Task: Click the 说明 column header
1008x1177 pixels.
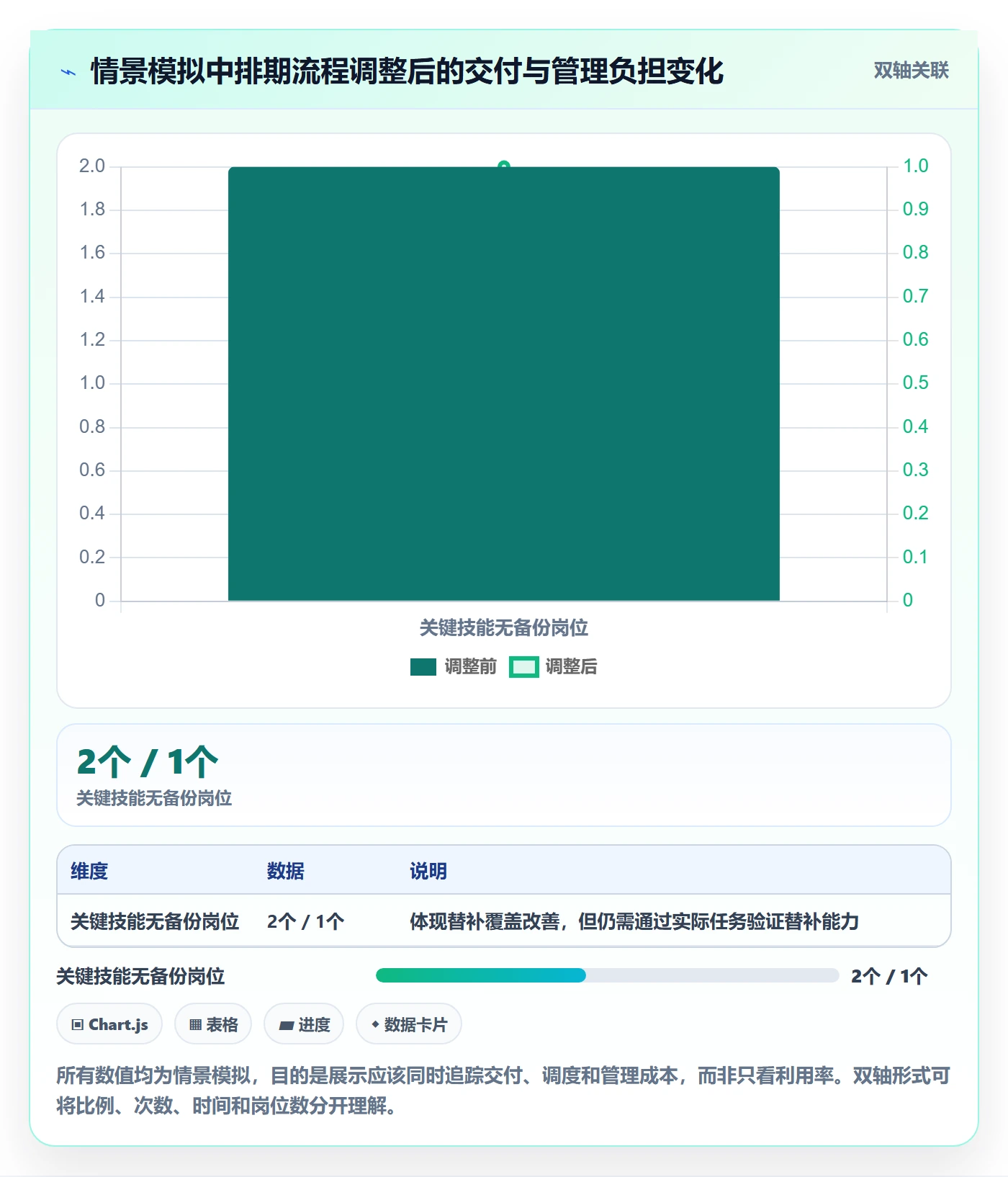Action: click(428, 871)
